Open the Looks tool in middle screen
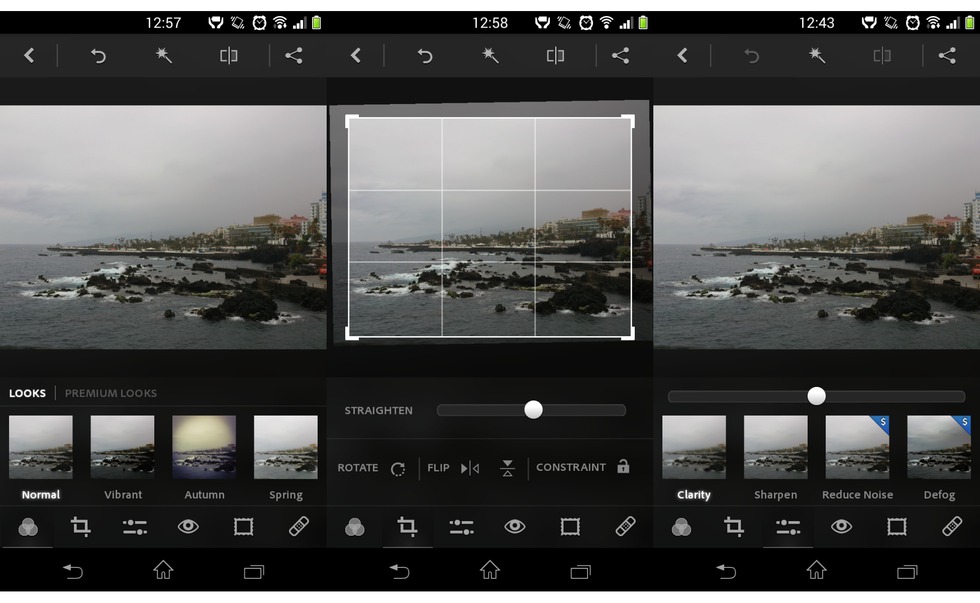The image size is (980, 603). [354, 527]
